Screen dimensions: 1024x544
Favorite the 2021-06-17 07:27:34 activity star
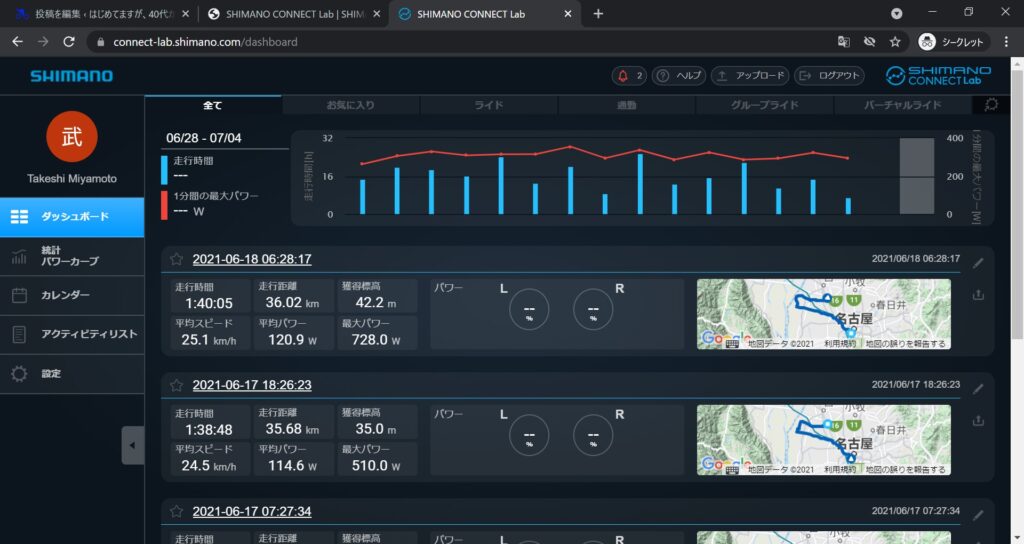pos(176,511)
